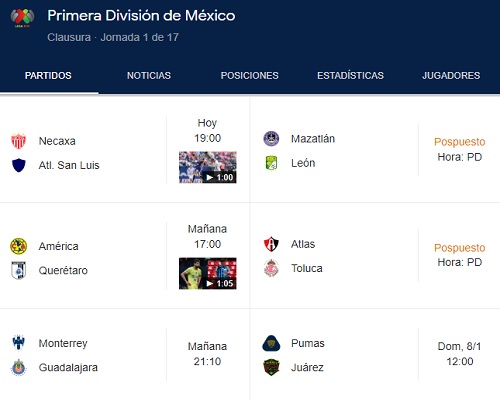Open the POSICIONES tab
The image size is (500, 400).
click(x=249, y=76)
